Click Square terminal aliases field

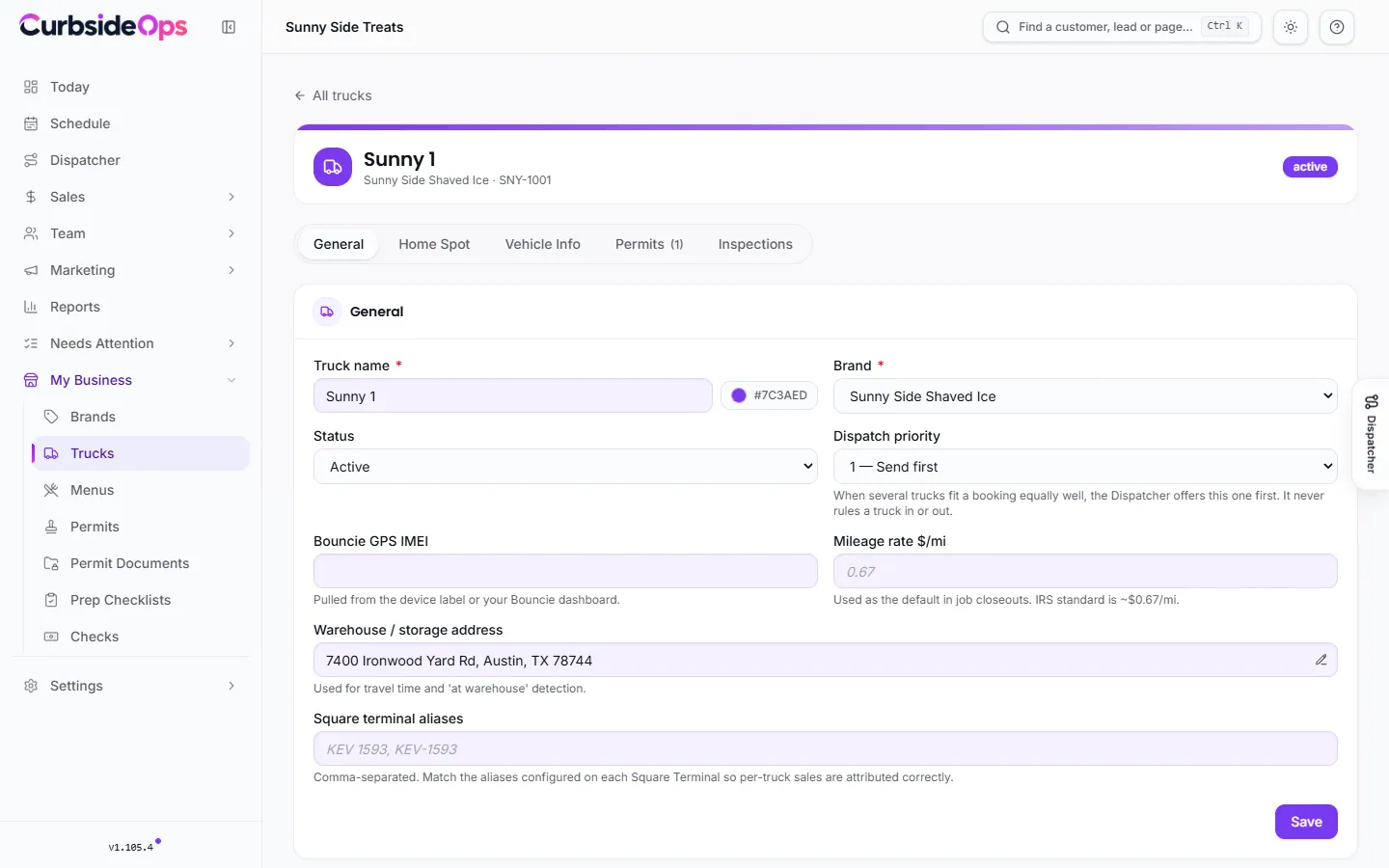pos(826,748)
